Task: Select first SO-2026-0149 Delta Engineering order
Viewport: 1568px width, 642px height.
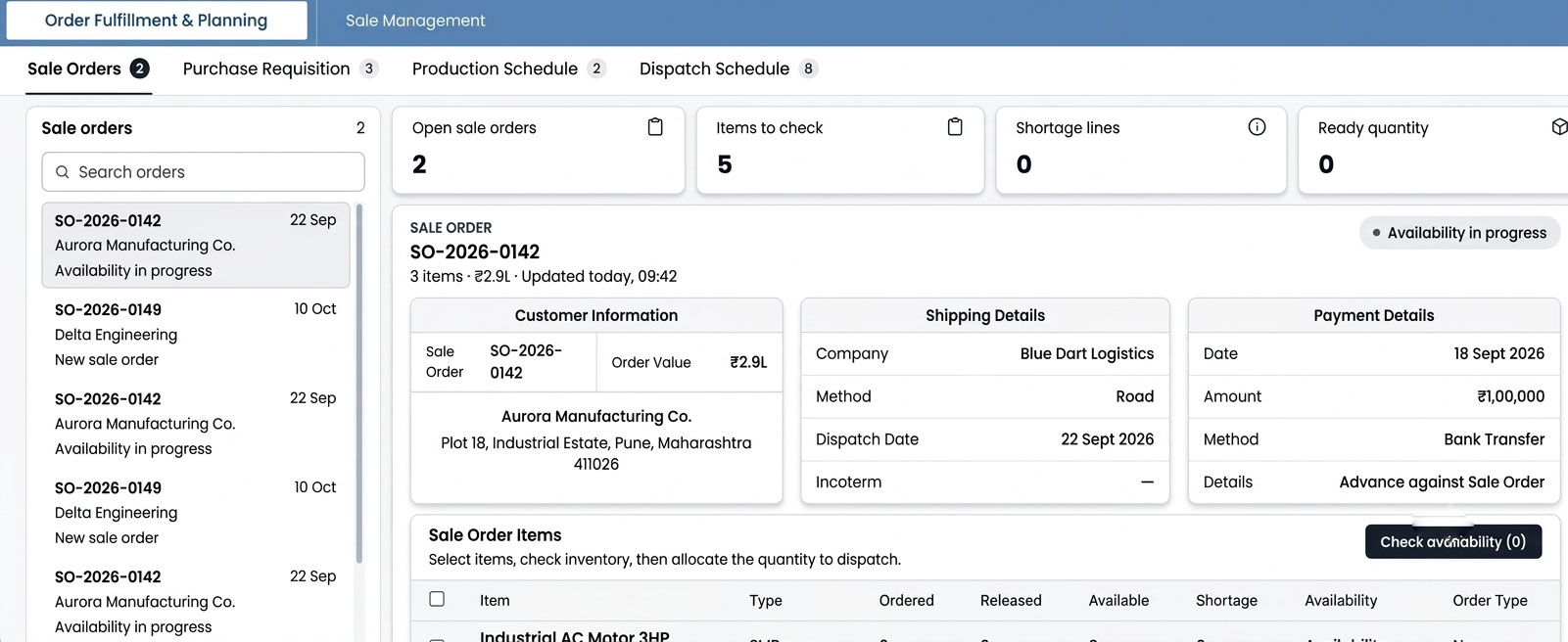Action: 196,335
